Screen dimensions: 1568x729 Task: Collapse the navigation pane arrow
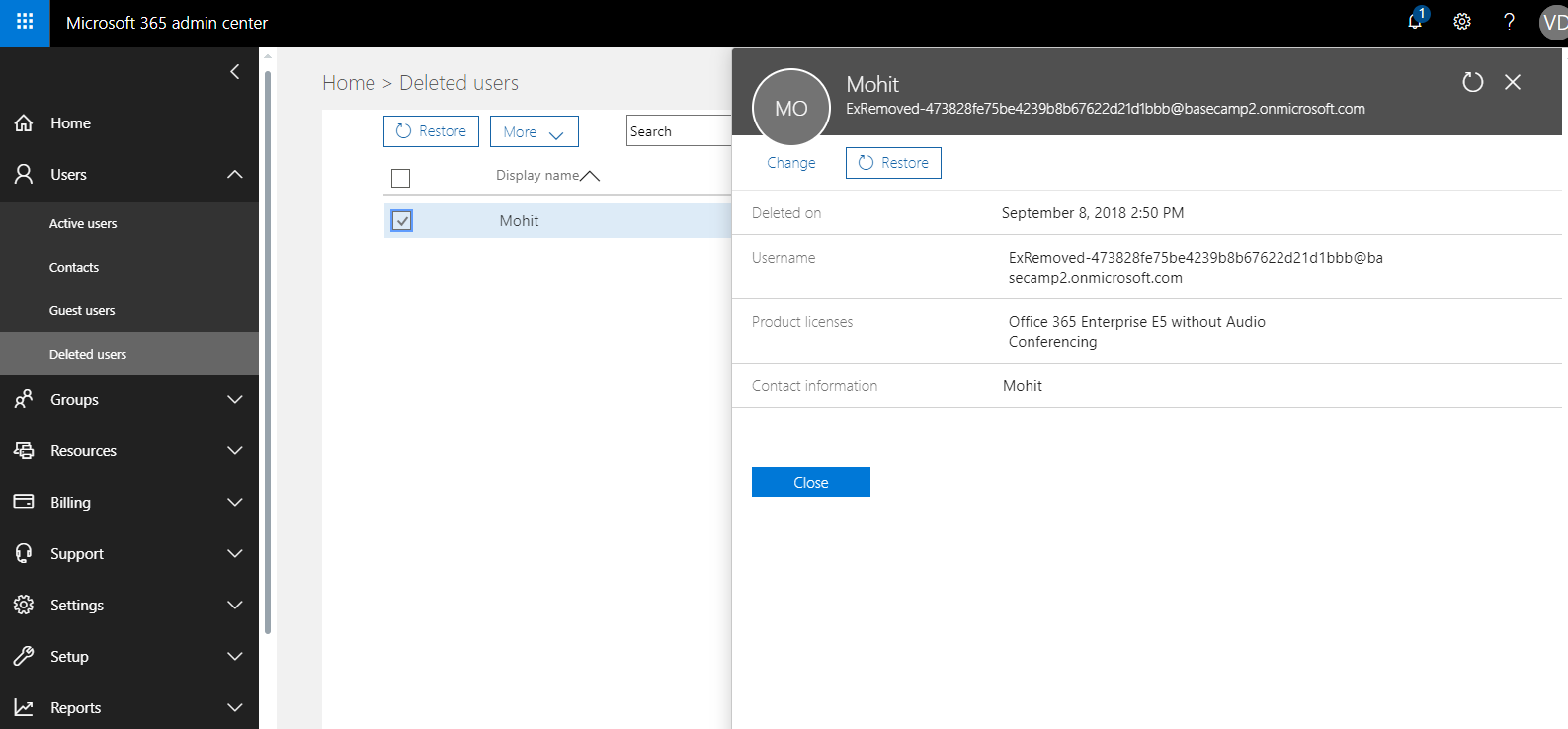point(234,71)
